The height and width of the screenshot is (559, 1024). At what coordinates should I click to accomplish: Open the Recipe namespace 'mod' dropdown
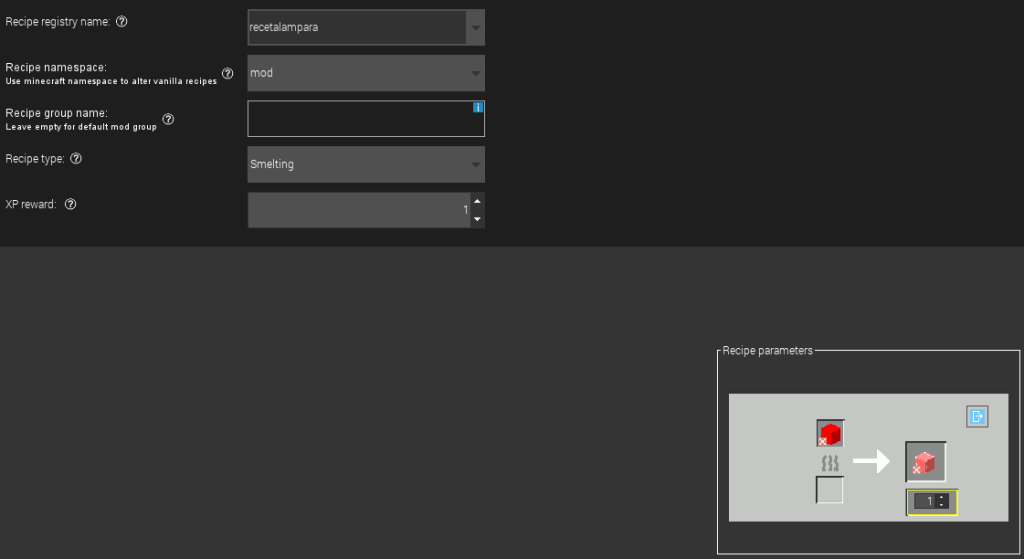coord(366,73)
